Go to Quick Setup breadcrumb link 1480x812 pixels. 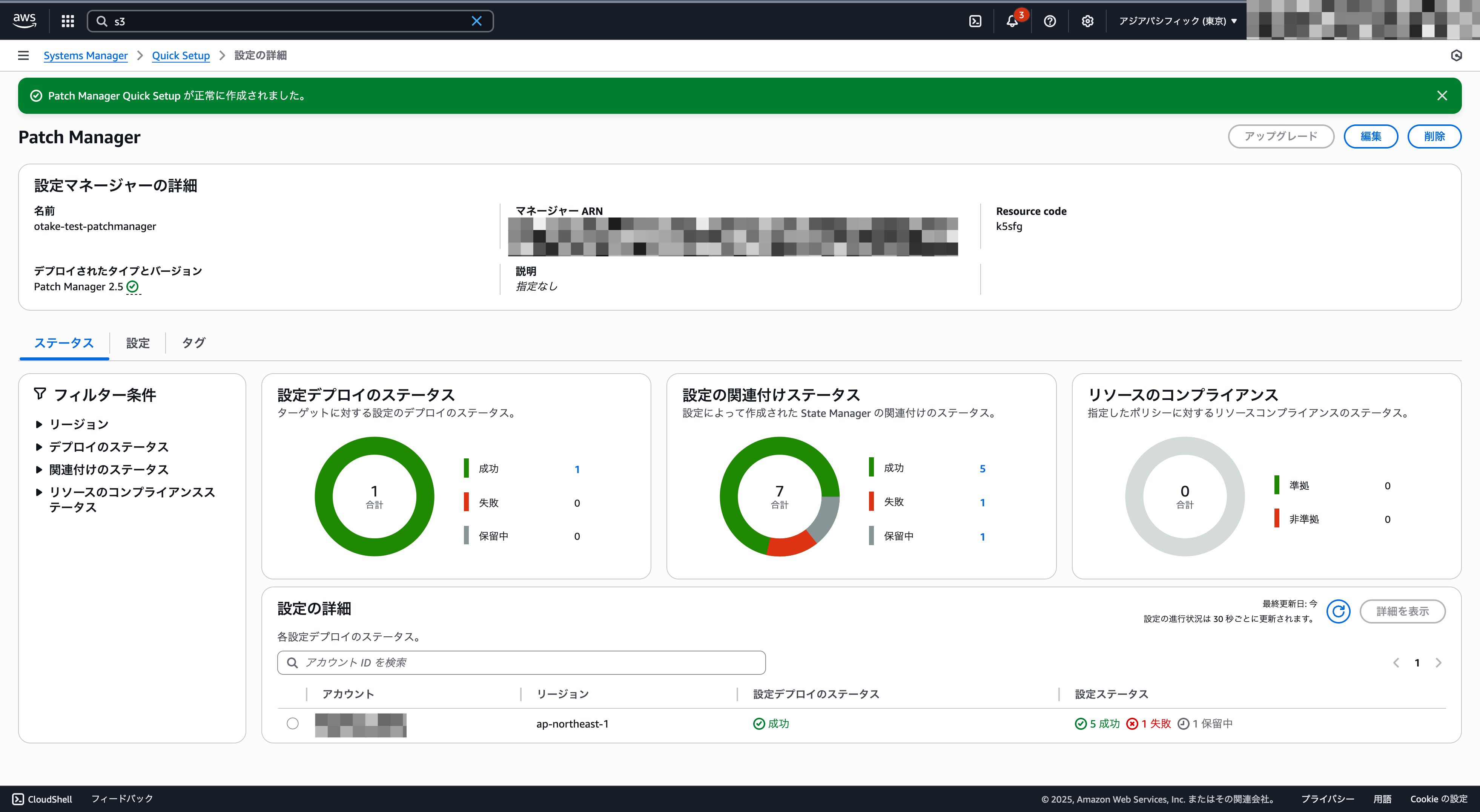(180, 56)
